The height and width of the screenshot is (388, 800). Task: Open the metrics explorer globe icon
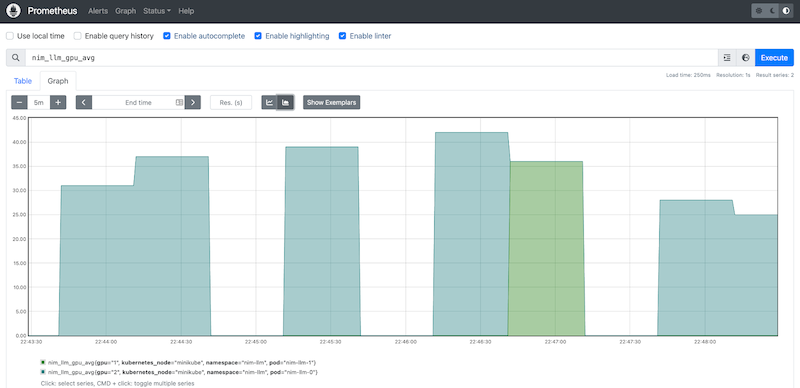pyautogui.click(x=745, y=58)
